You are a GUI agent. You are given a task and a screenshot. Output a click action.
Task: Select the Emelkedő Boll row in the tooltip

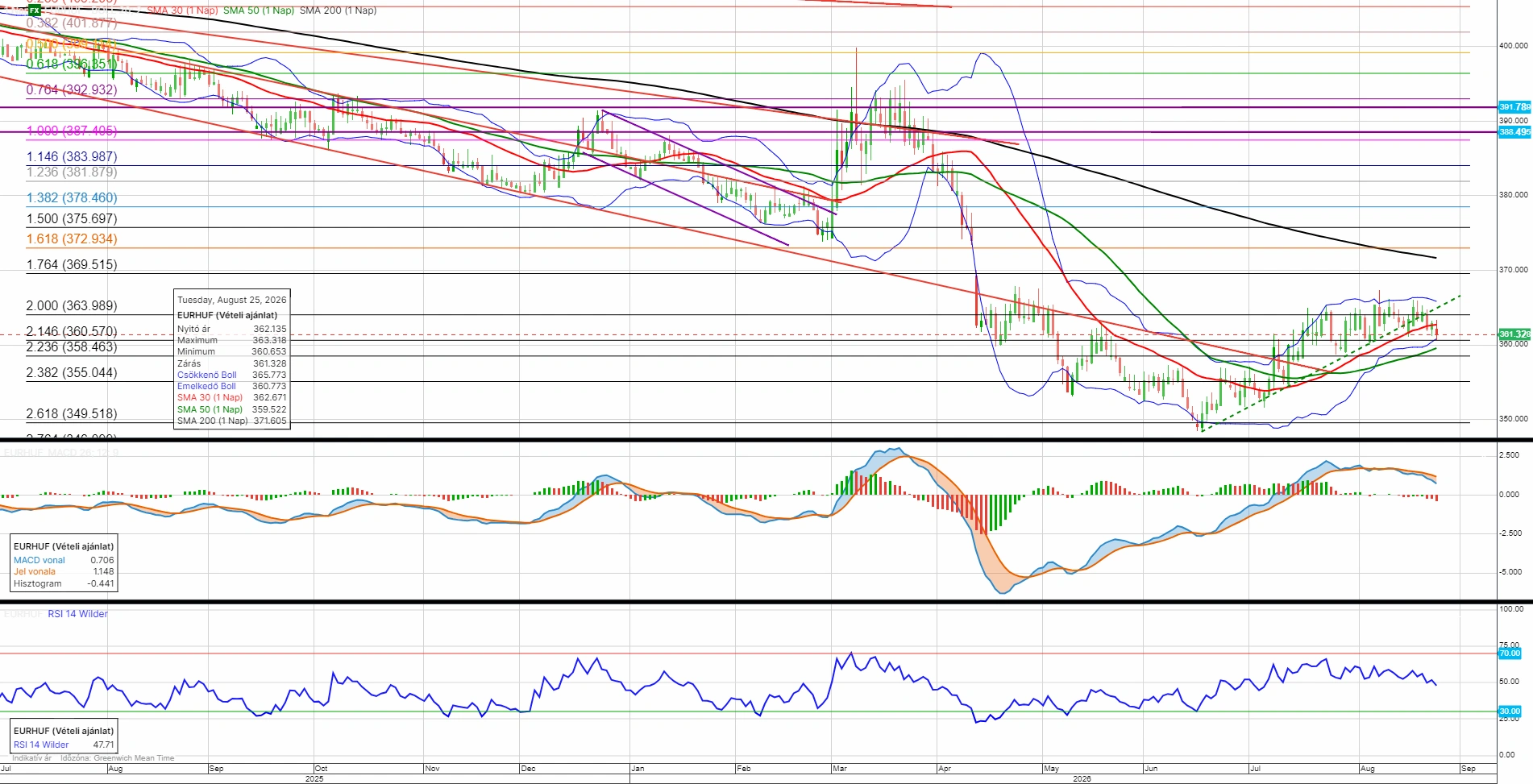click(232, 386)
